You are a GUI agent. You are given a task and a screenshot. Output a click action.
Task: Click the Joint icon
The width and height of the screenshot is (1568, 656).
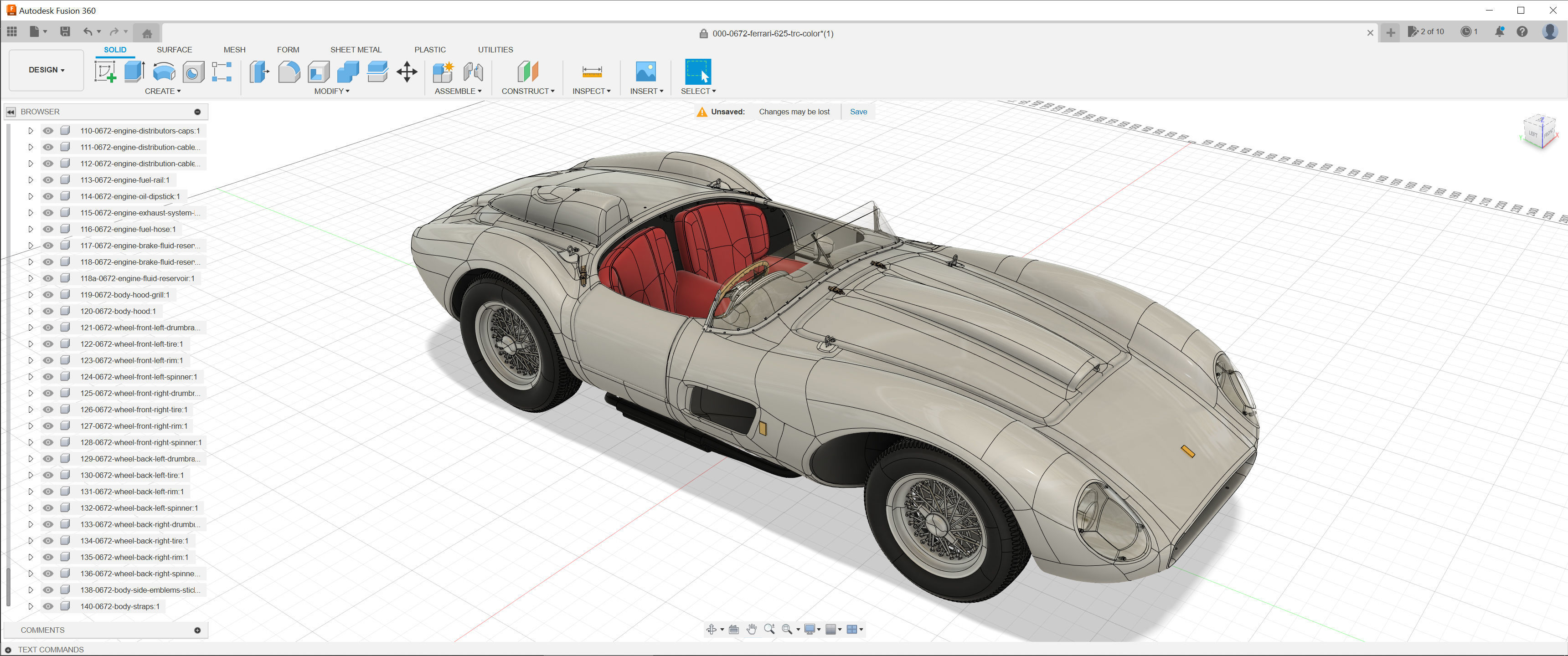point(473,72)
